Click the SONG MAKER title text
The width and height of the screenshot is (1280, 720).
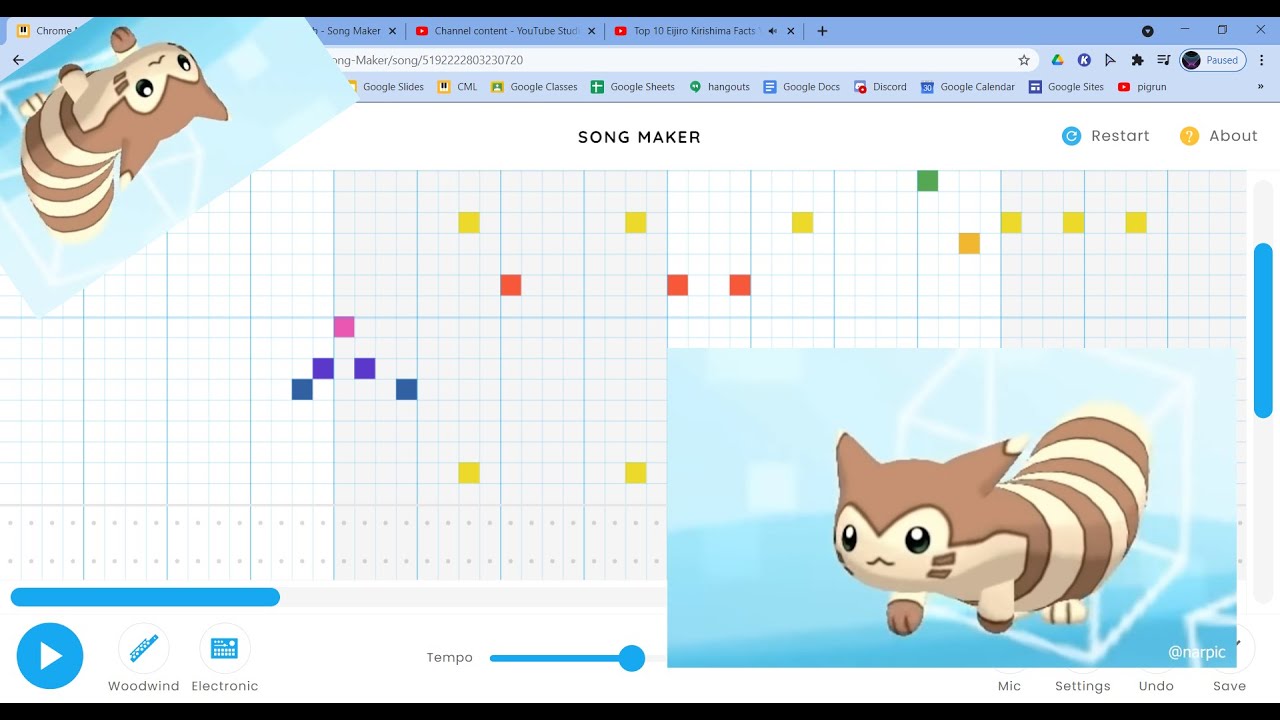[640, 137]
